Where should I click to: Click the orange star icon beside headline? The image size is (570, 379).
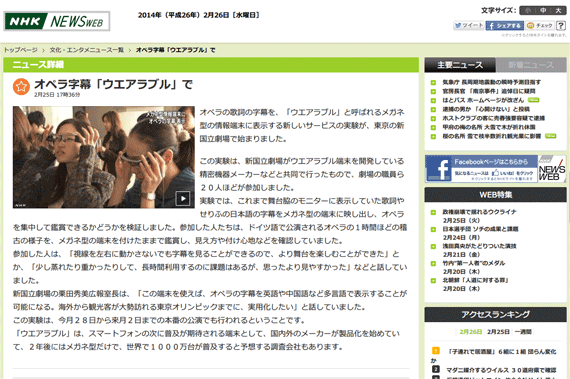click(21, 86)
